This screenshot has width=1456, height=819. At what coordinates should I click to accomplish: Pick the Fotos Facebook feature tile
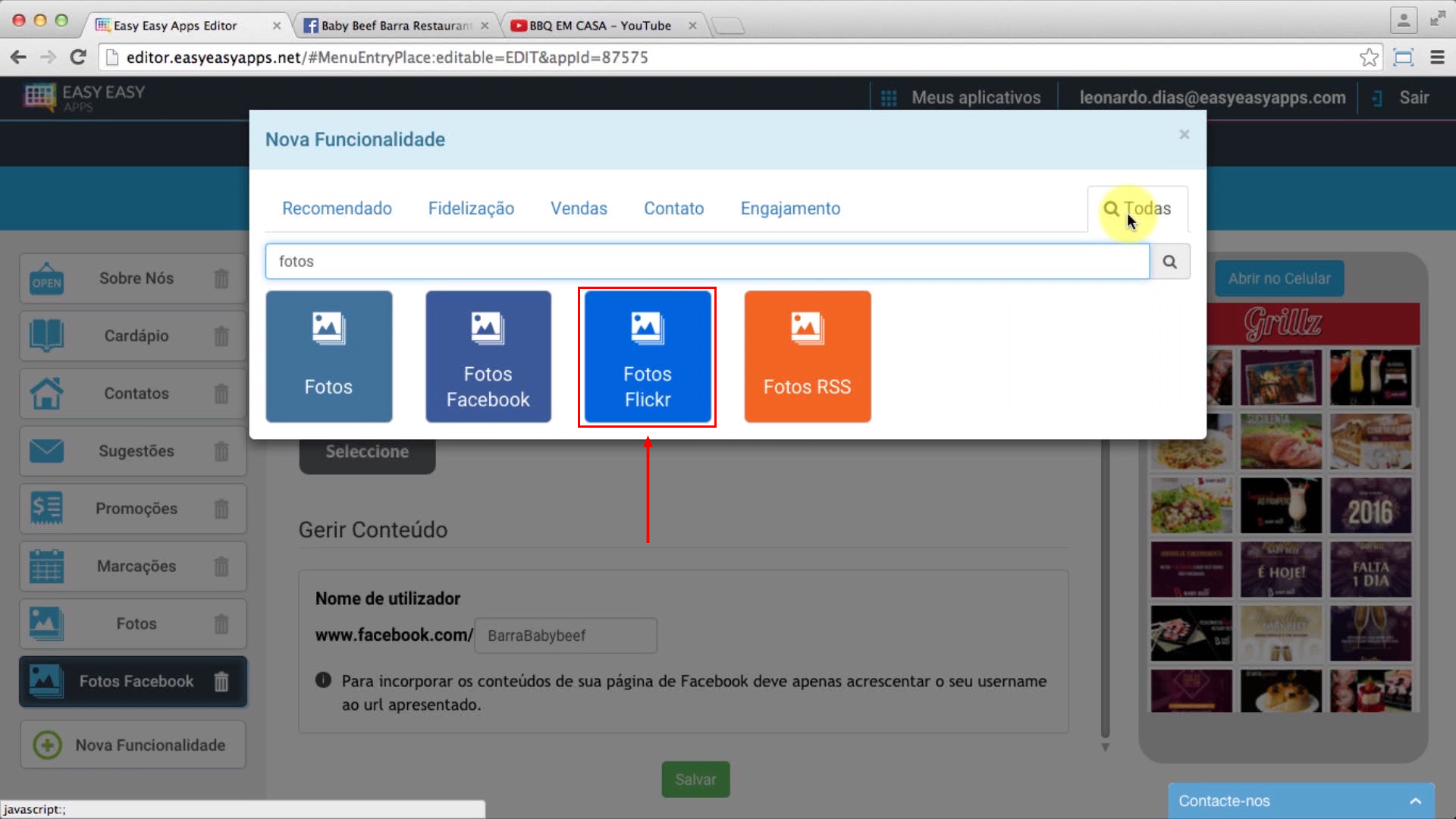point(488,357)
